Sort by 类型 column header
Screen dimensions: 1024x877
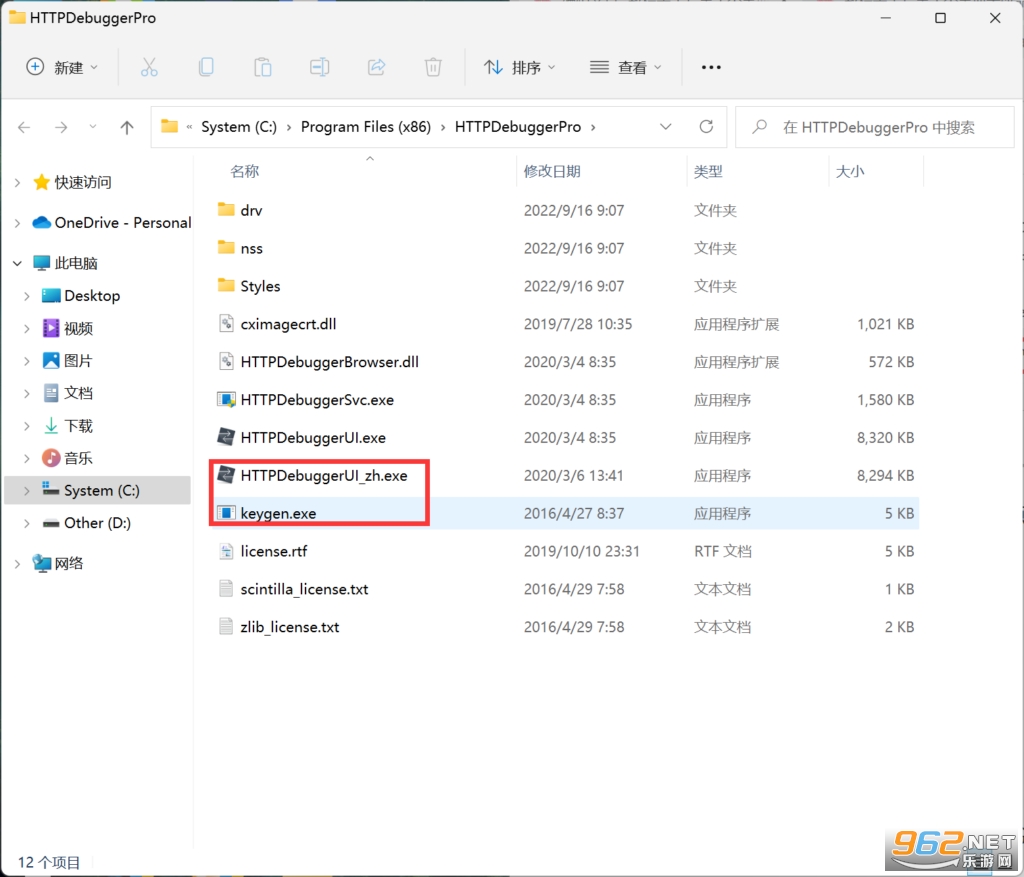point(708,171)
